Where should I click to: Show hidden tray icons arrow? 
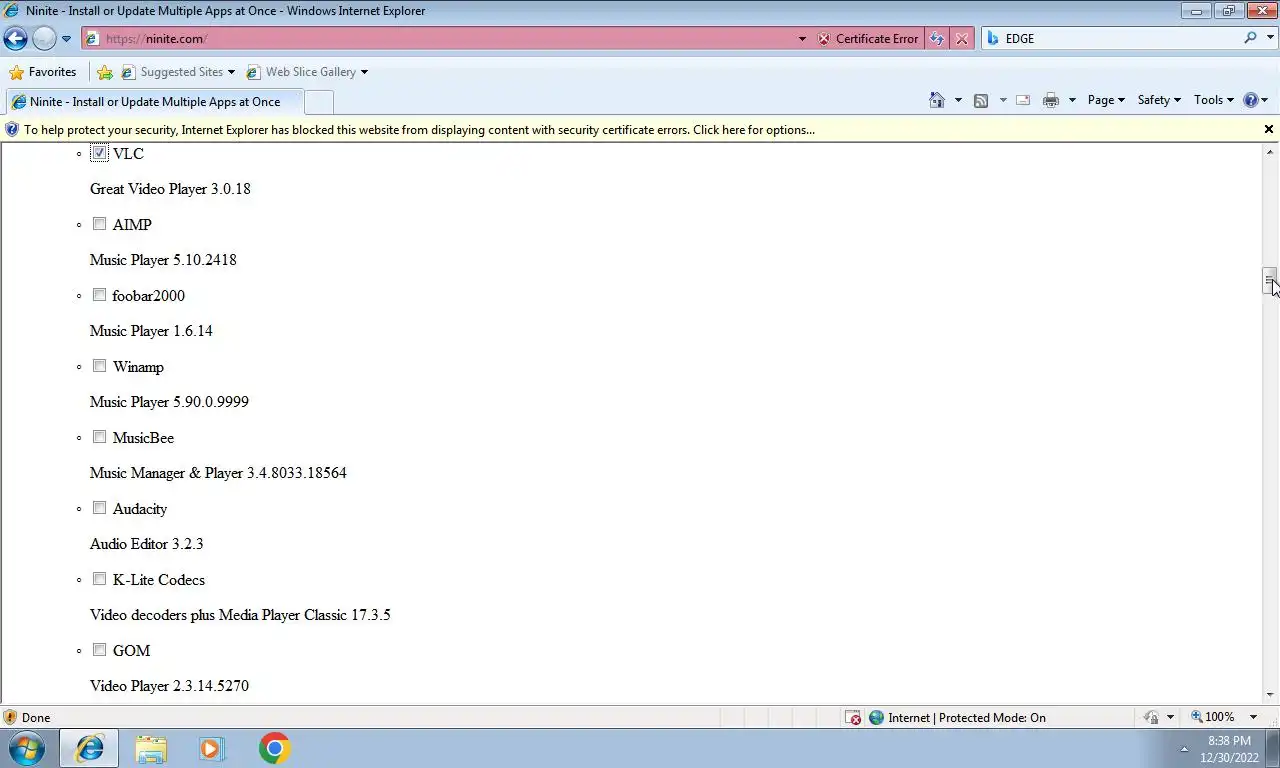pyautogui.click(x=1184, y=749)
